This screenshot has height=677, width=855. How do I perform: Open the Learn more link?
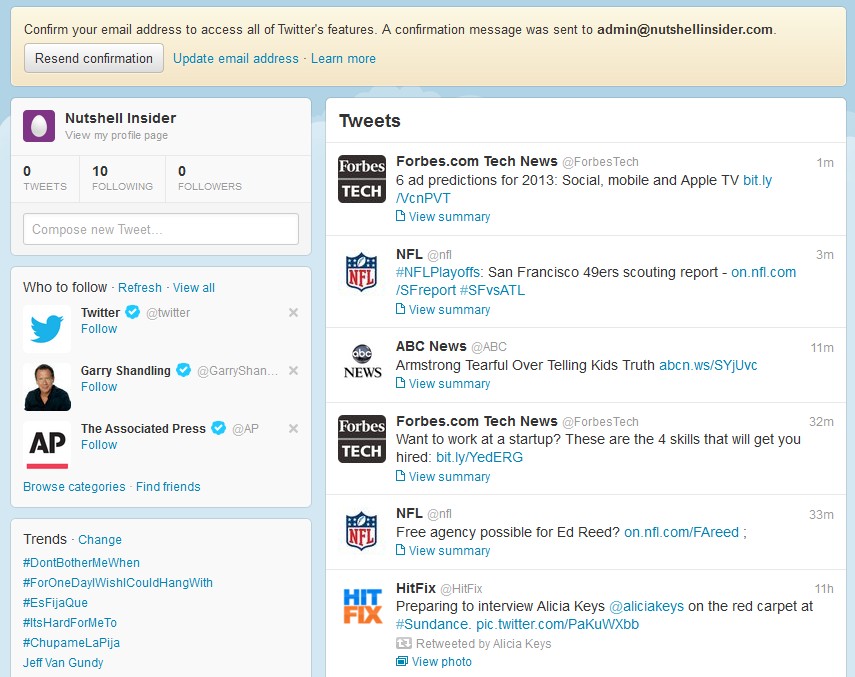pyautogui.click(x=343, y=58)
